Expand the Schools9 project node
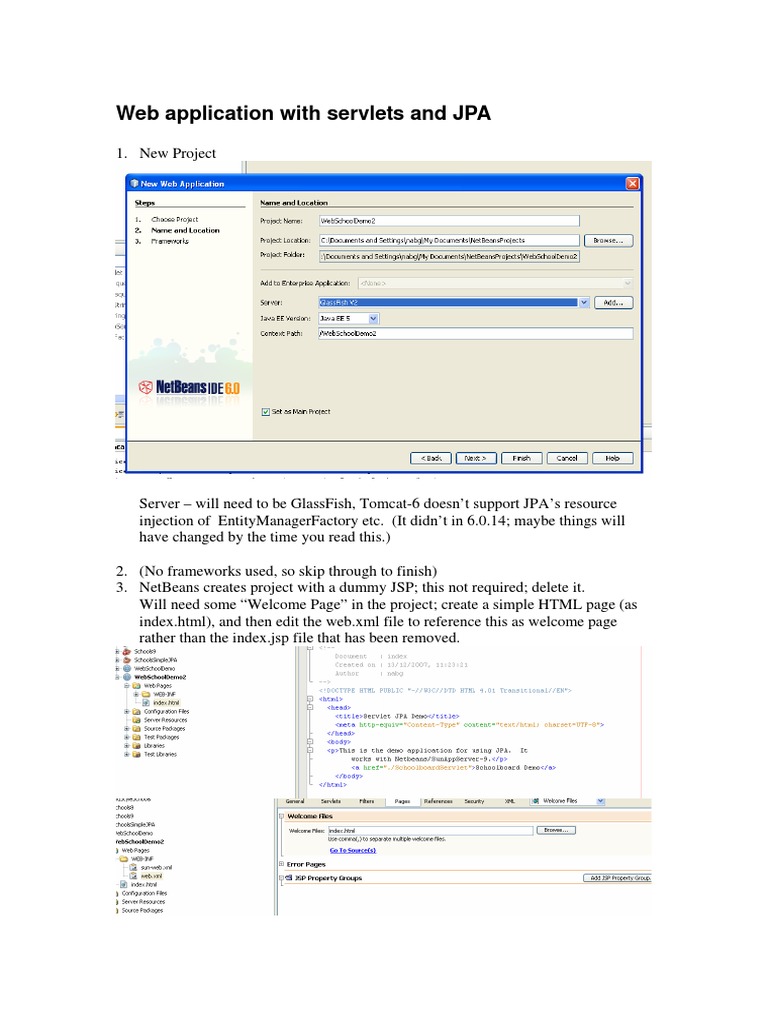 click(x=118, y=651)
